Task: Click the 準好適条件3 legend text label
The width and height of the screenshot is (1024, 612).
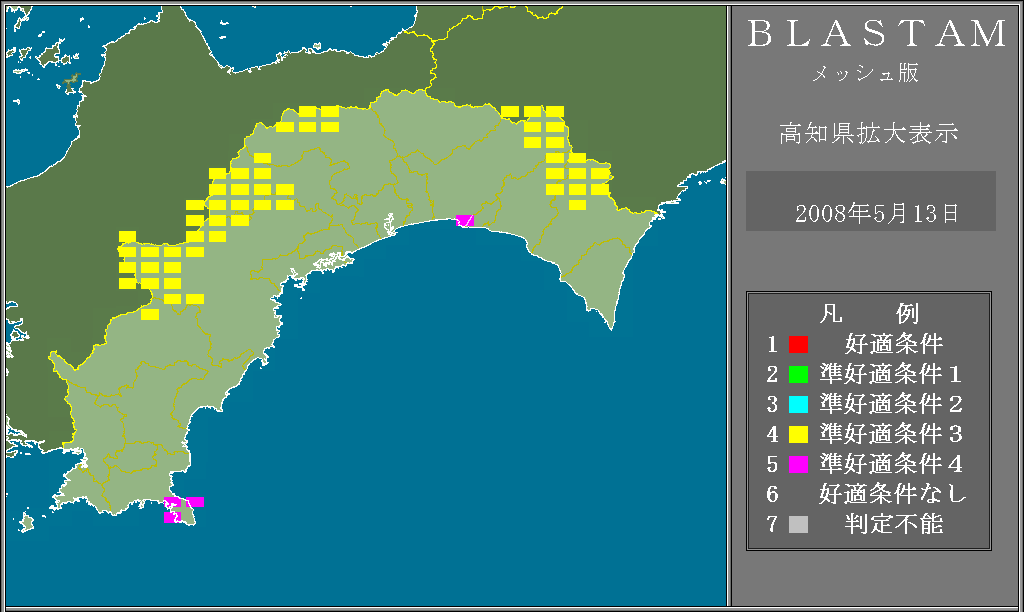Action: pos(890,435)
